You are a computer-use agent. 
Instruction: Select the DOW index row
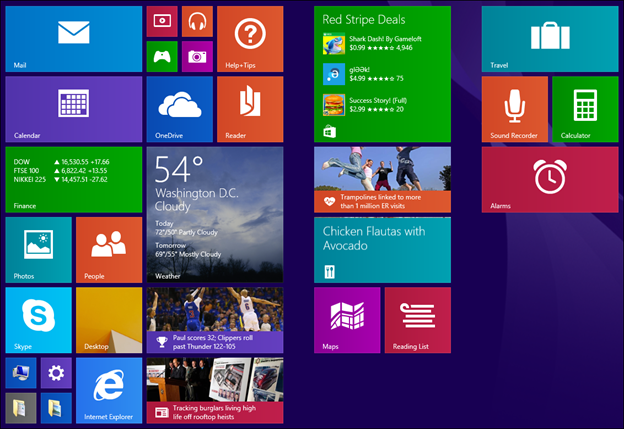click(x=61, y=162)
